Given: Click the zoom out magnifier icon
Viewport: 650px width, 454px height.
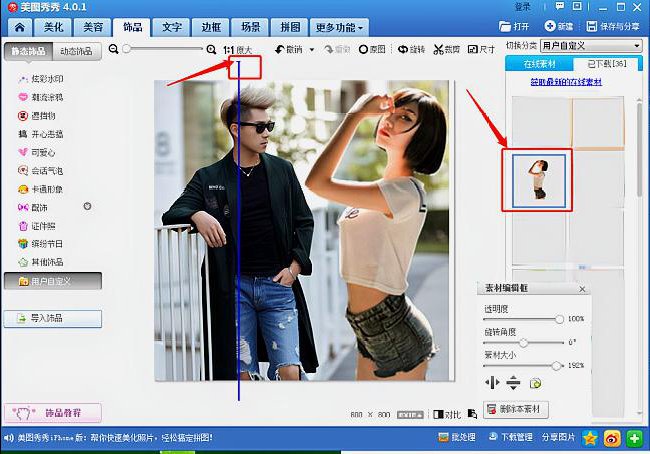Looking at the screenshot, I should point(113,49).
